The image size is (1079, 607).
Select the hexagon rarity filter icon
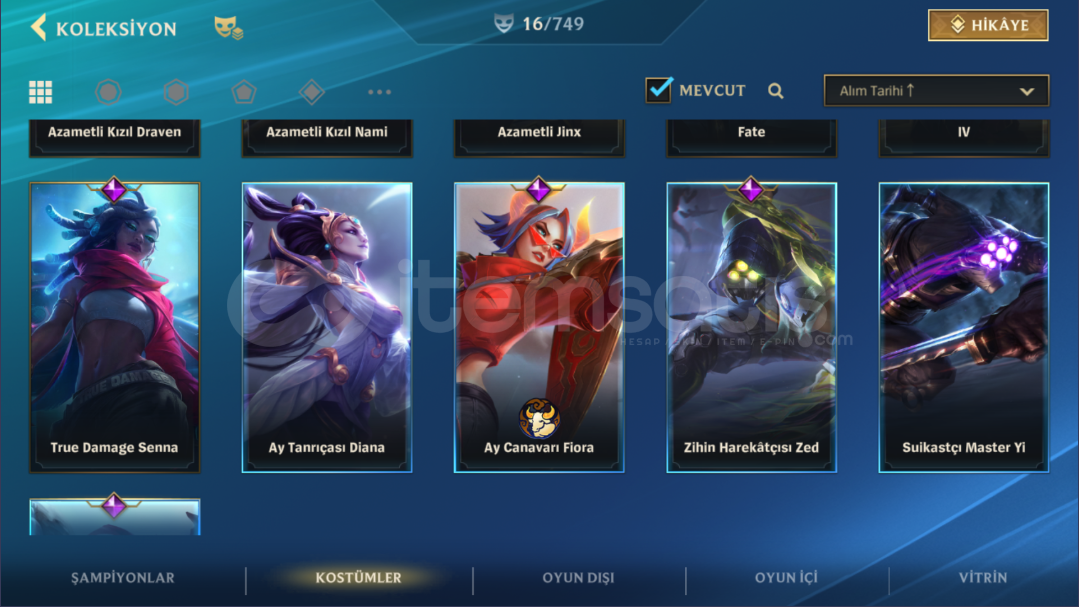[x=176, y=92]
